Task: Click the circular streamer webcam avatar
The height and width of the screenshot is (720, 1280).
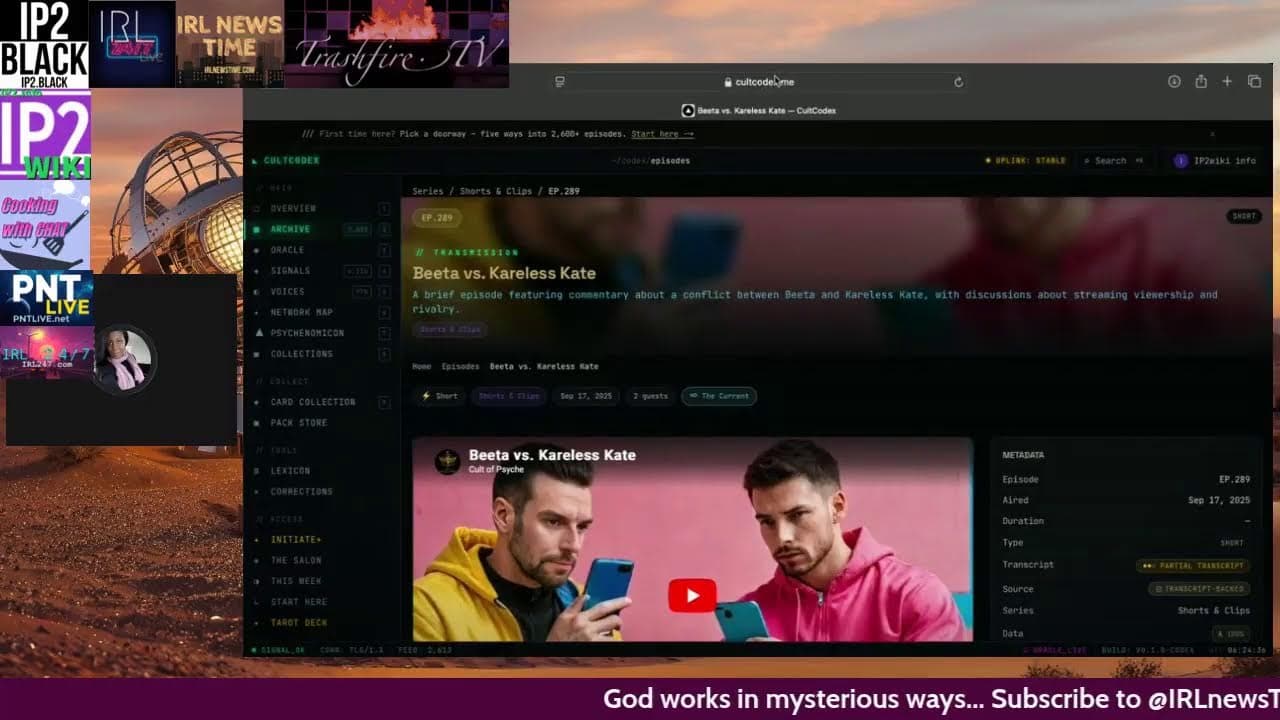Action: click(x=124, y=358)
